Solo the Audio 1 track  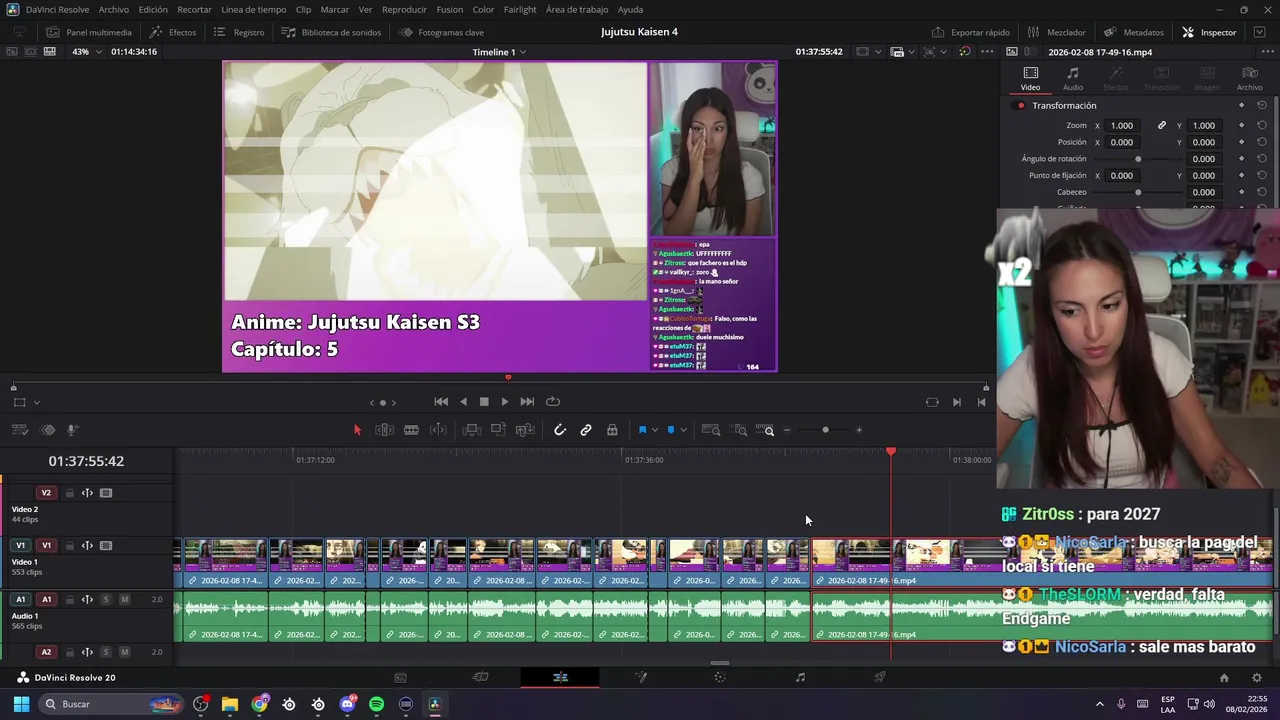(x=105, y=599)
